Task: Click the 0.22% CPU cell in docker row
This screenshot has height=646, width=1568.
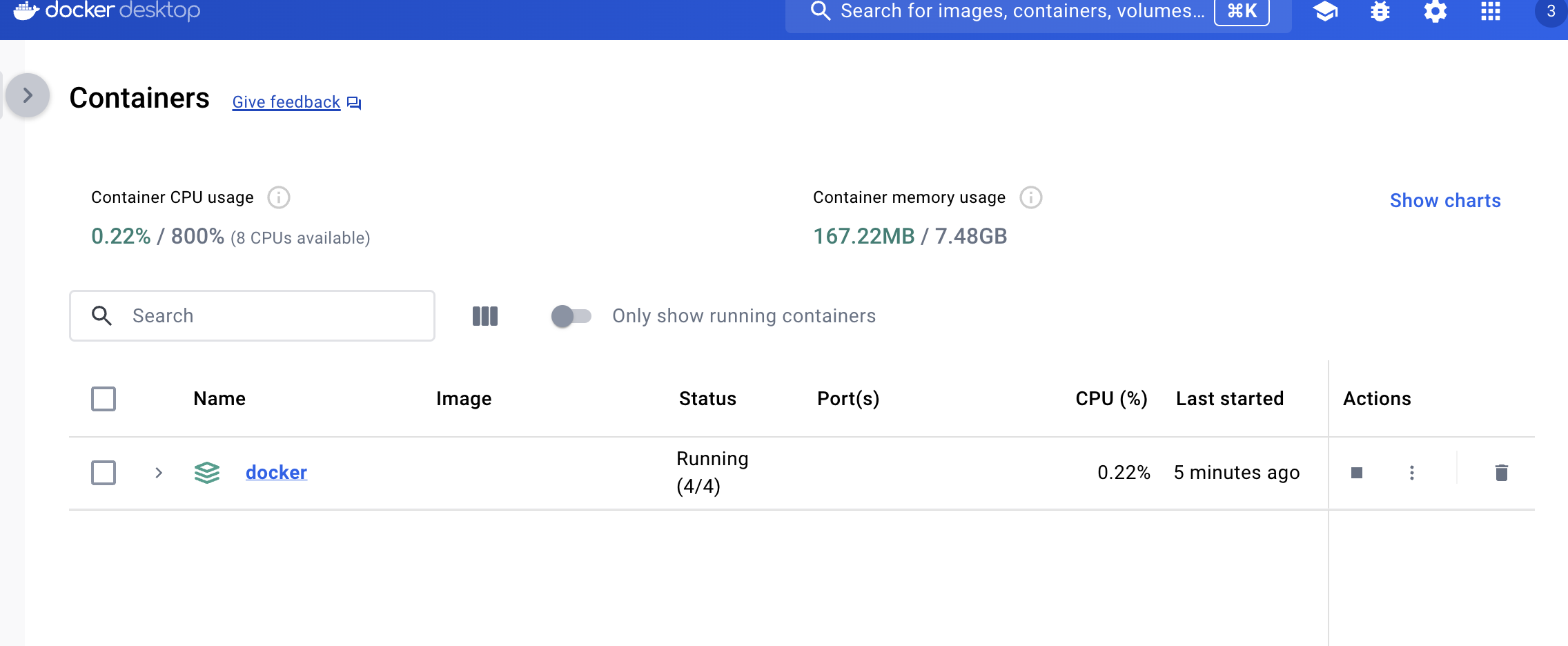Action: tap(1124, 473)
